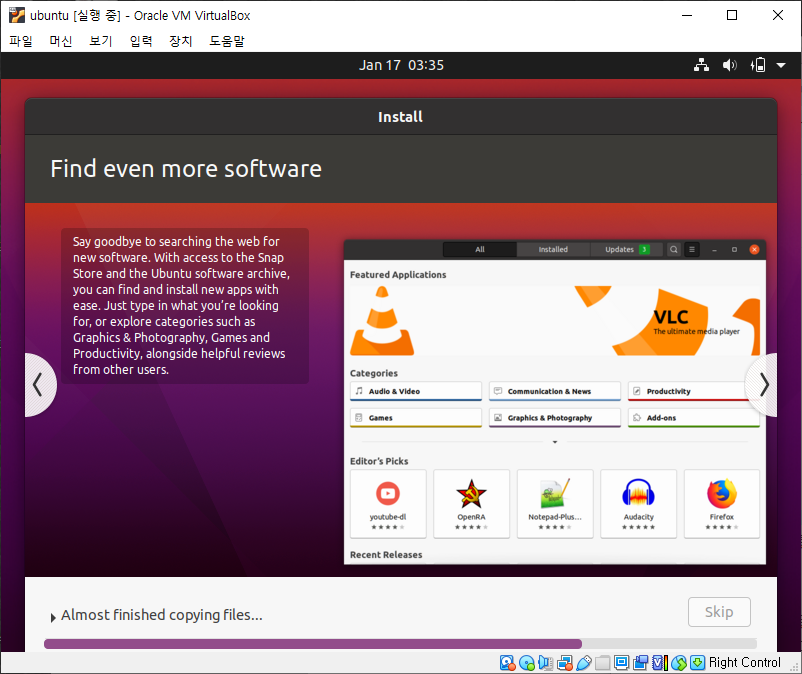Maximize the VirtualBox window
The height and width of the screenshot is (674, 802).
pos(732,15)
